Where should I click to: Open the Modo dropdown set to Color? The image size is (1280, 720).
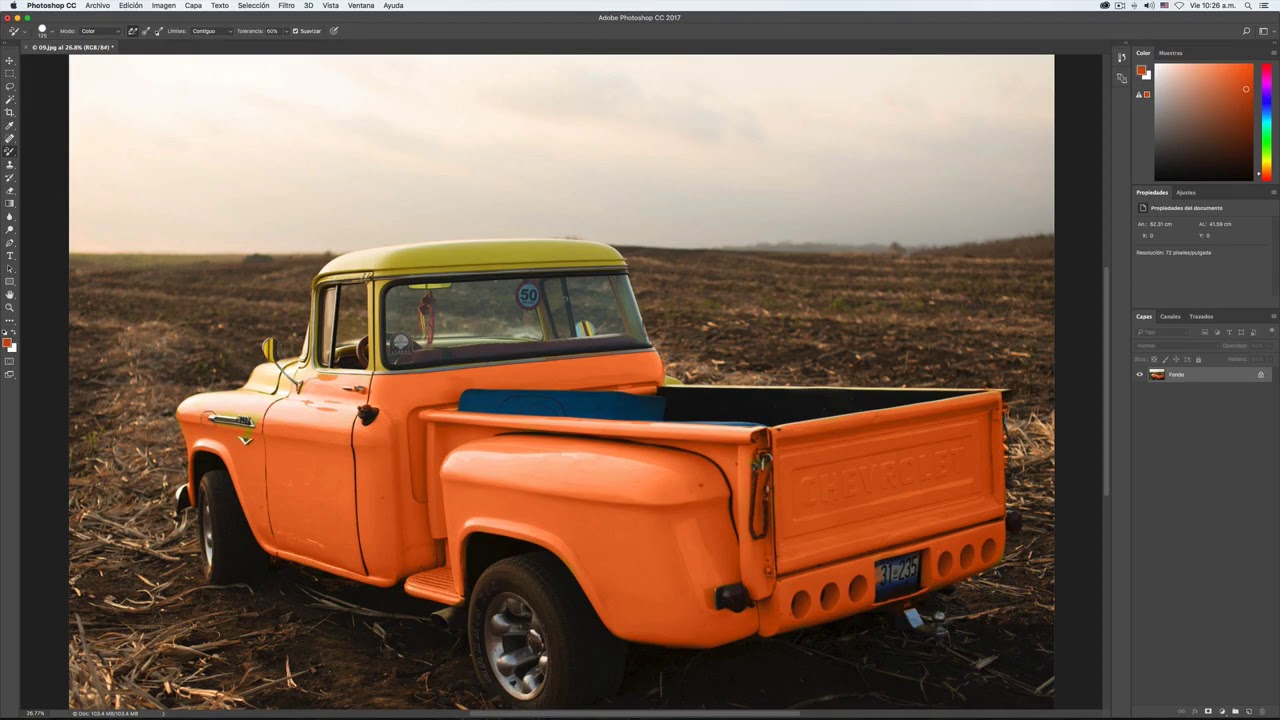pyautogui.click(x=100, y=31)
